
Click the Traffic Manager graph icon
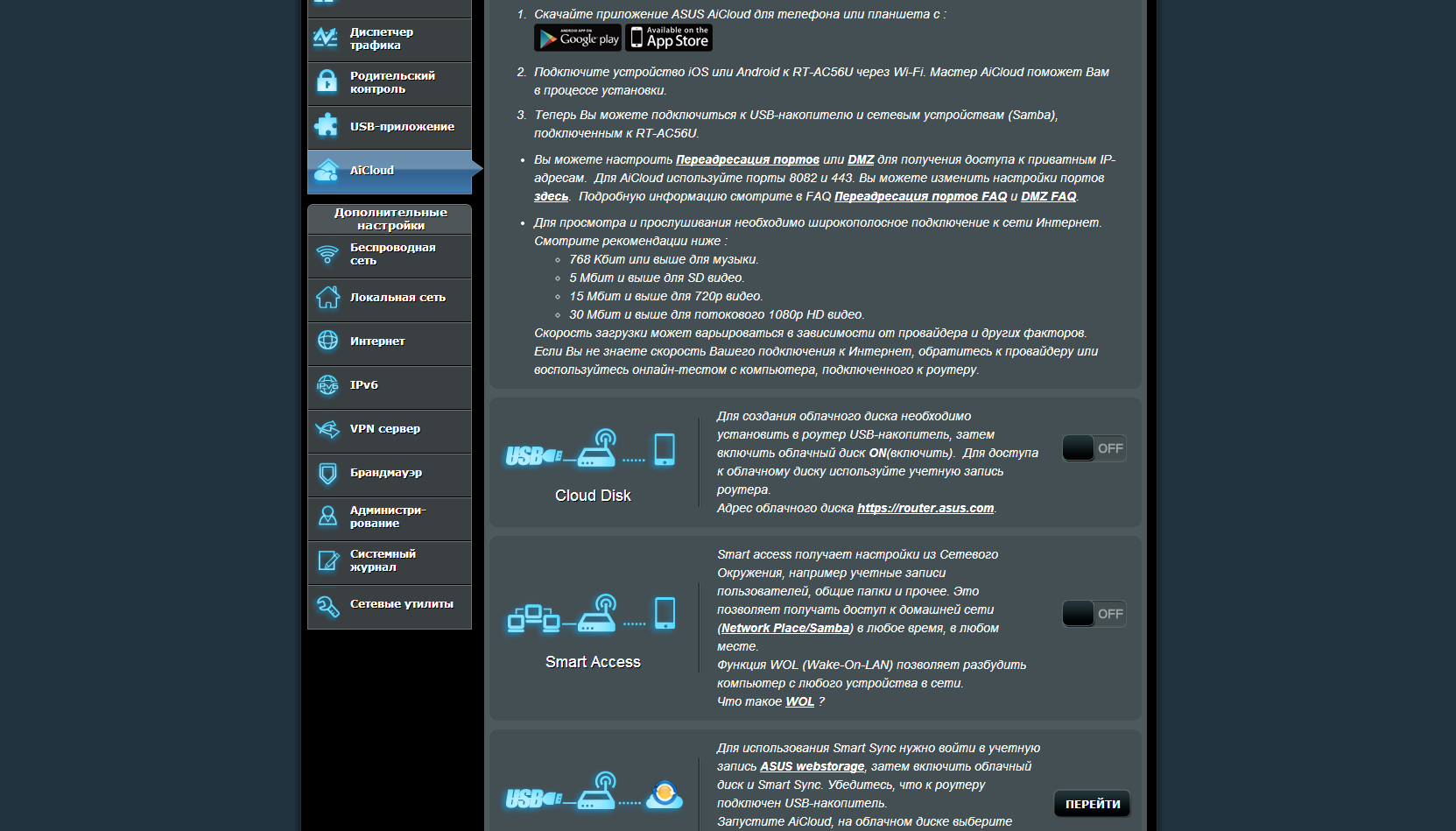[326, 38]
